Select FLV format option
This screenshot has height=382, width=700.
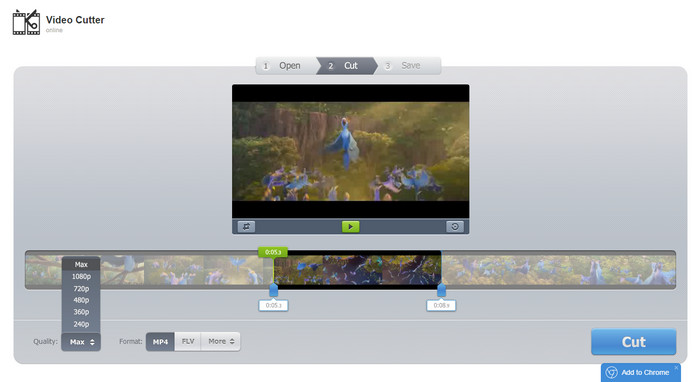(188, 341)
